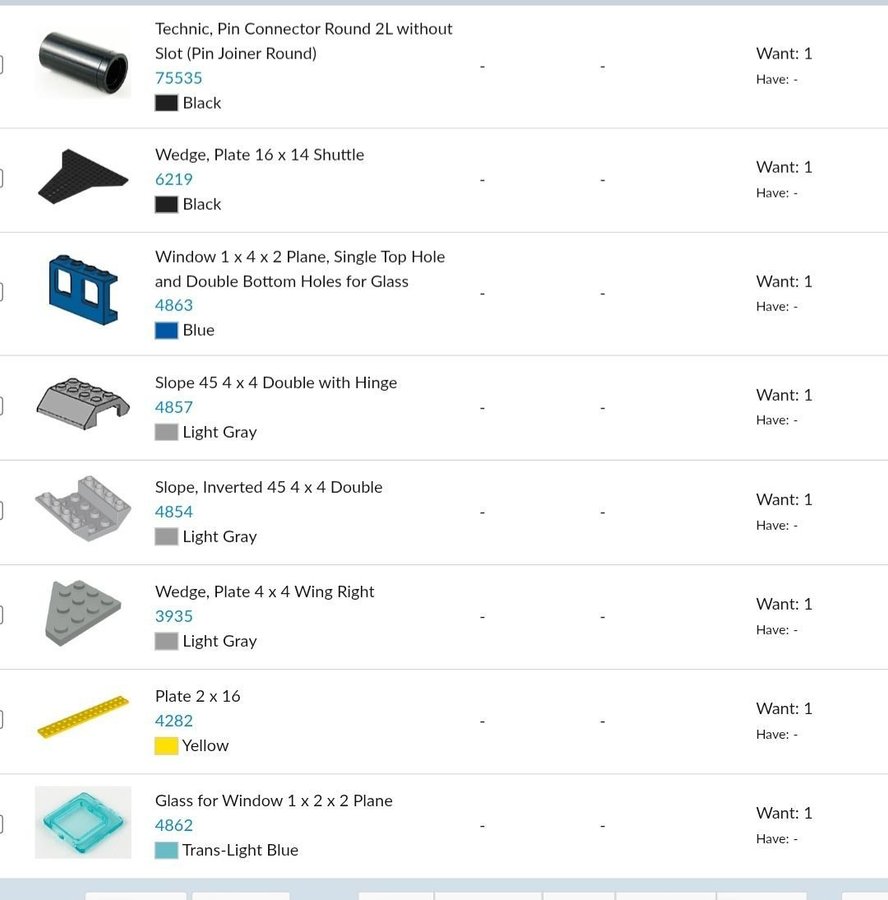Check the box for the Plate 2 x 16 row
This screenshot has height=900, width=888.
coord(1,719)
